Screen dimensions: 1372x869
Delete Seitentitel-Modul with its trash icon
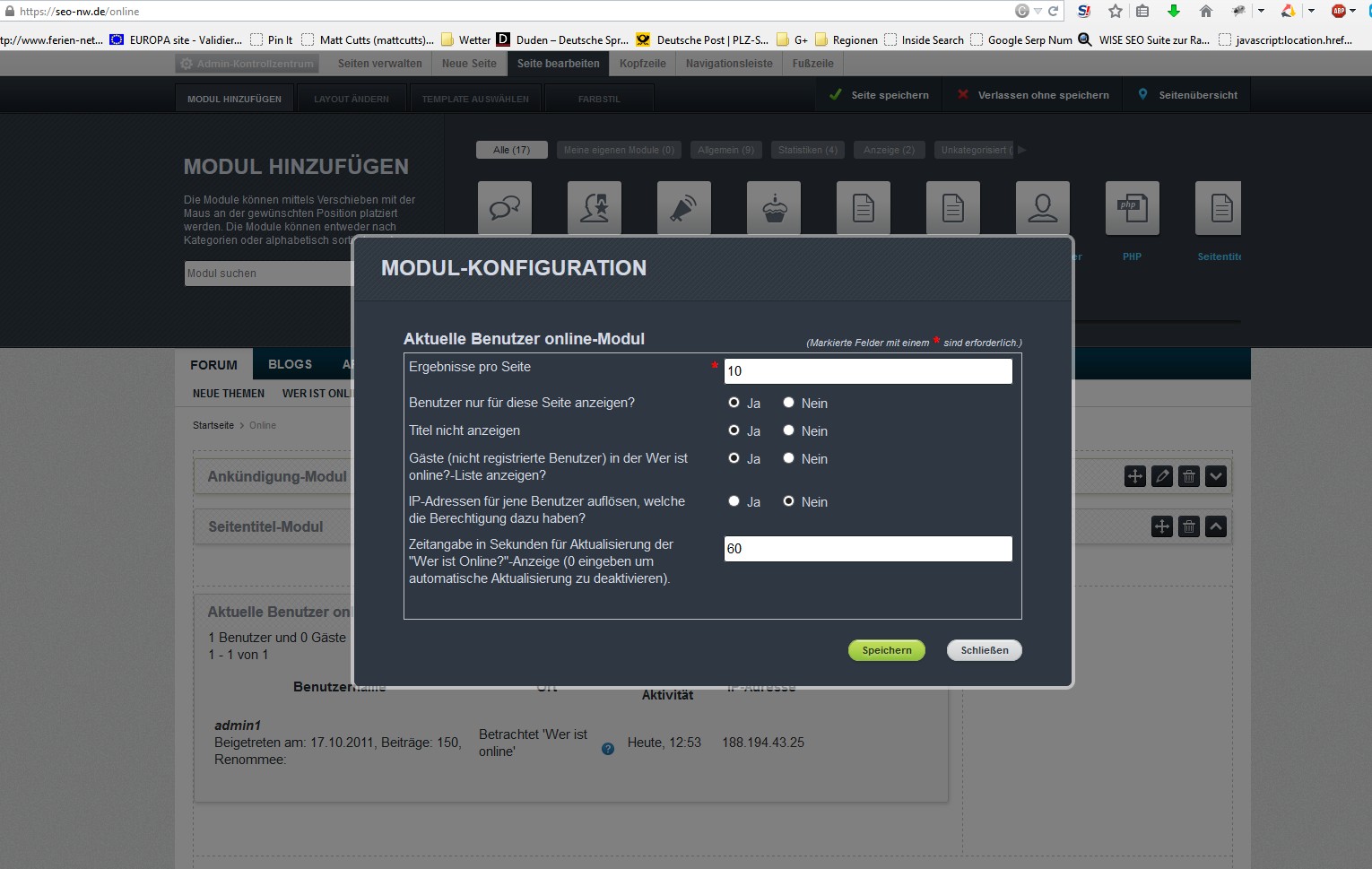pos(1189,526)
